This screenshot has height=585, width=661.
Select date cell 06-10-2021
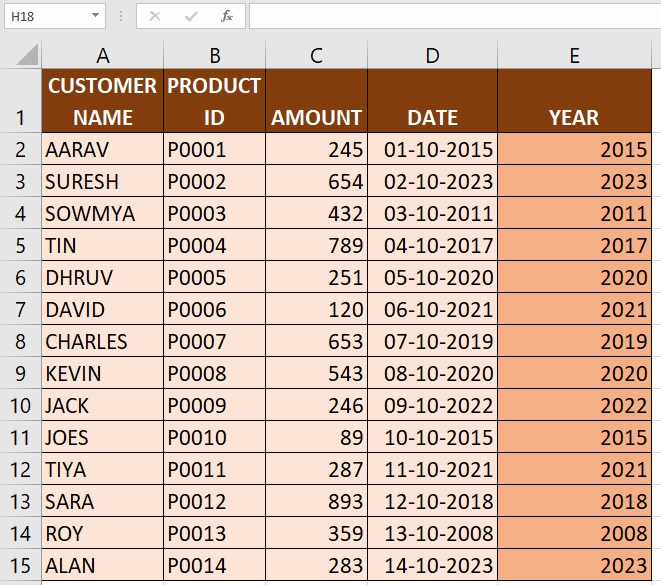coord(432,310)
